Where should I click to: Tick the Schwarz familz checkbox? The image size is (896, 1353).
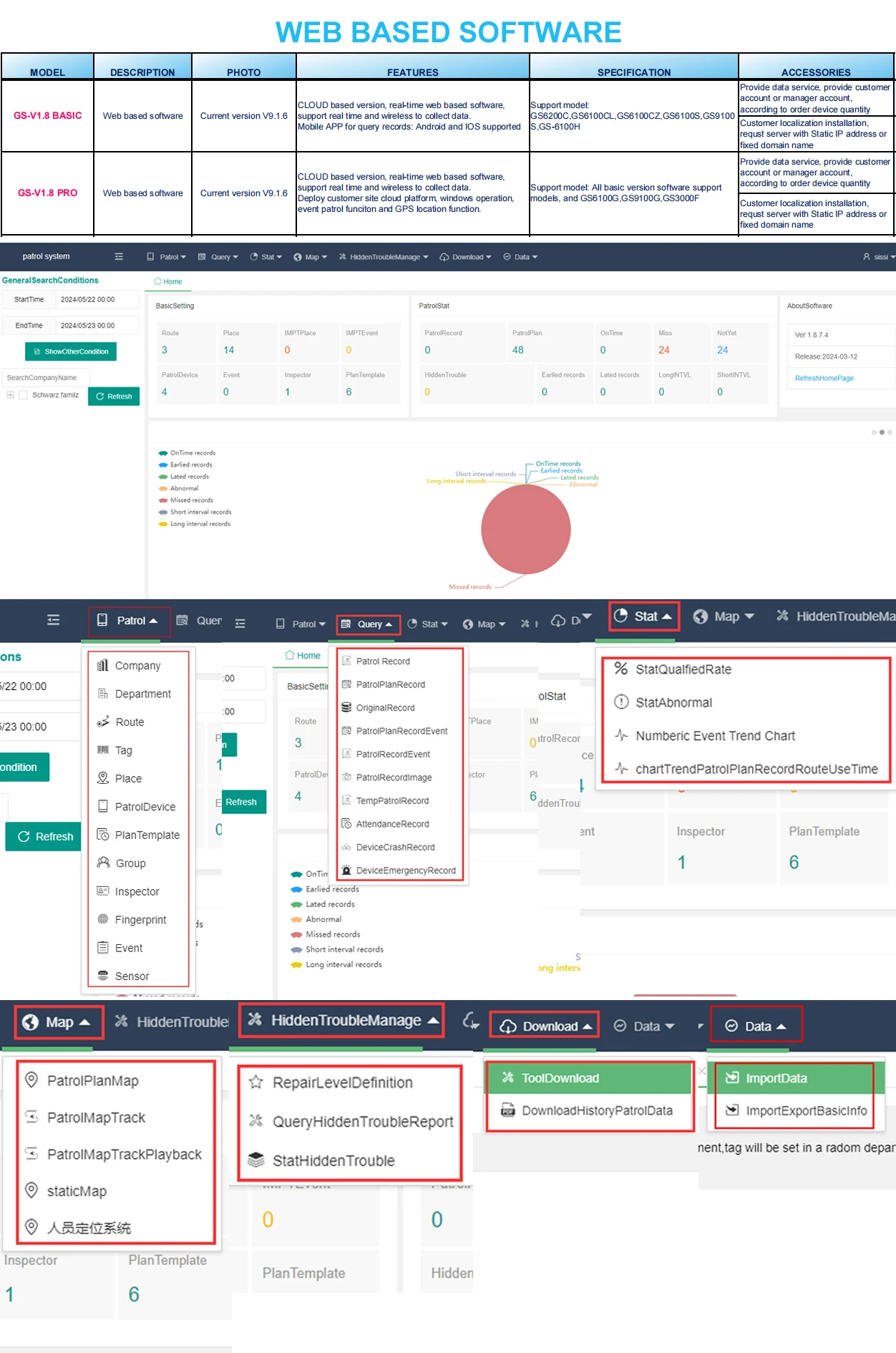point(23,395)
